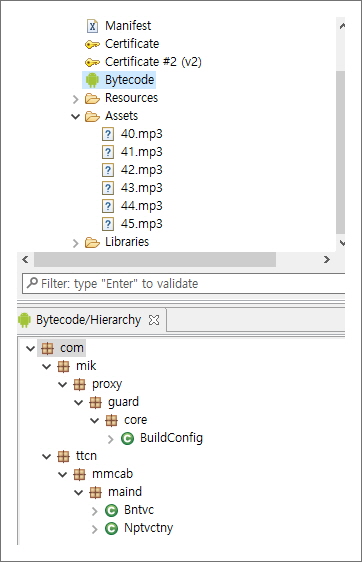Click the file icon for 42.mp3

(x=108, y=170)
